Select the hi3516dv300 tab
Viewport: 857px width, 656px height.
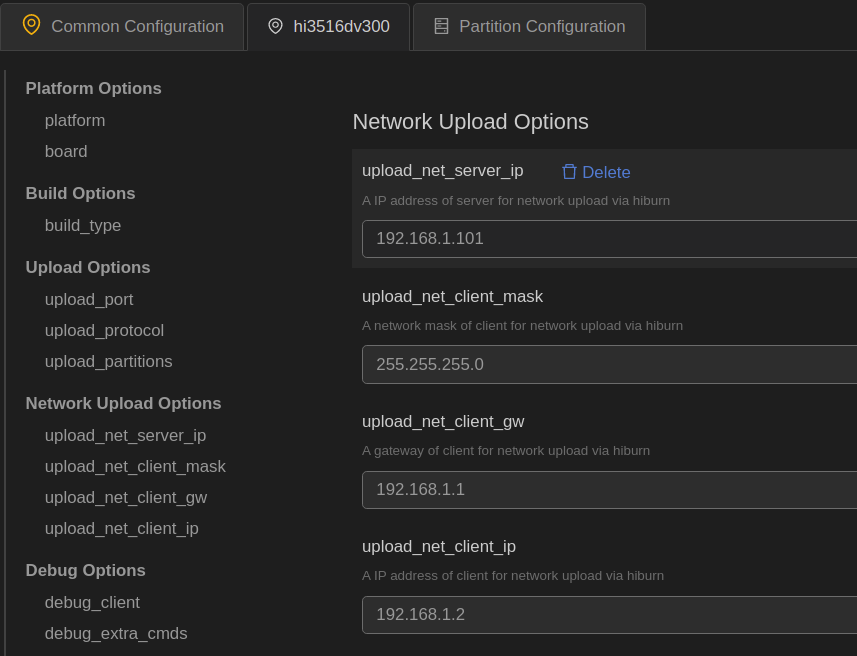341,27
